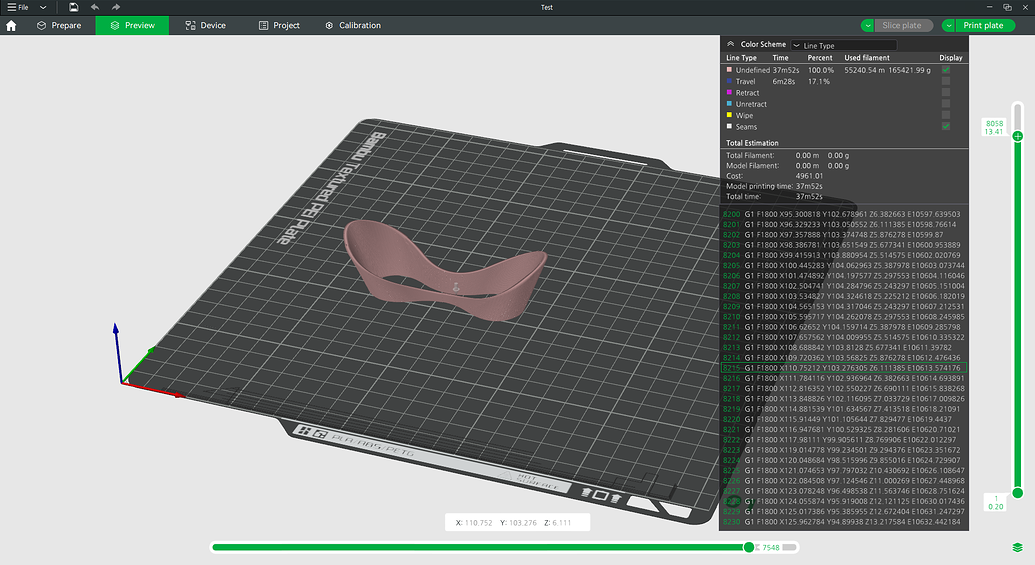The image size is (1035, 565).
Task: Click the save project icon
Action: (73, 7)
